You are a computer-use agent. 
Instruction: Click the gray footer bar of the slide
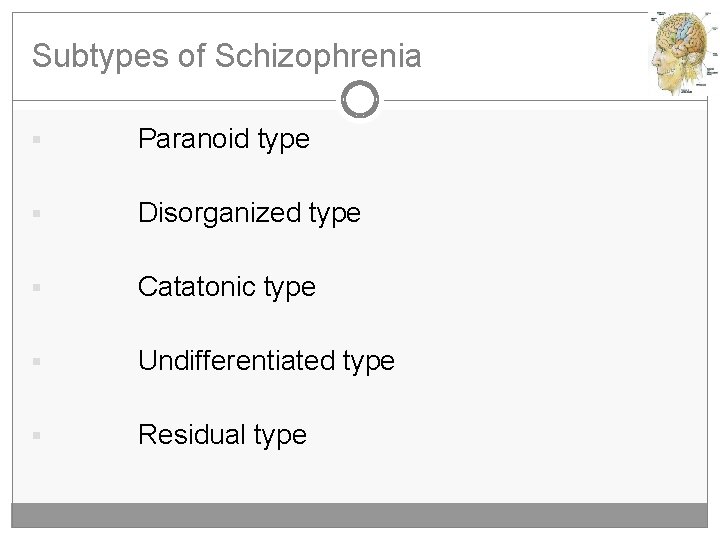click(x=360, y=516)
